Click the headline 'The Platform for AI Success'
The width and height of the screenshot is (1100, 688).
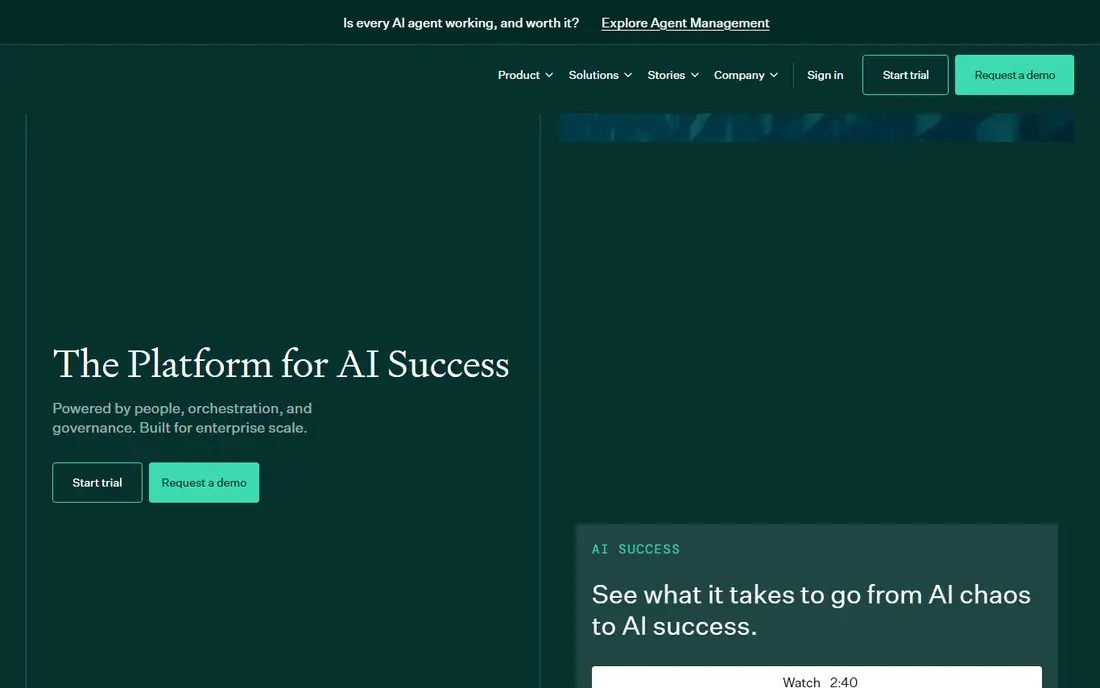(x=281, y=364)
